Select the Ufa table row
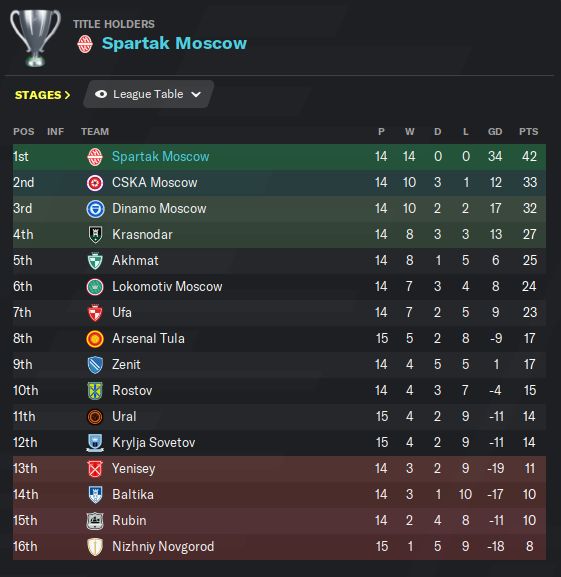Image resolution: width=561 pixels, height=577 pixels. pyautogui.click(x=279, y=313)
